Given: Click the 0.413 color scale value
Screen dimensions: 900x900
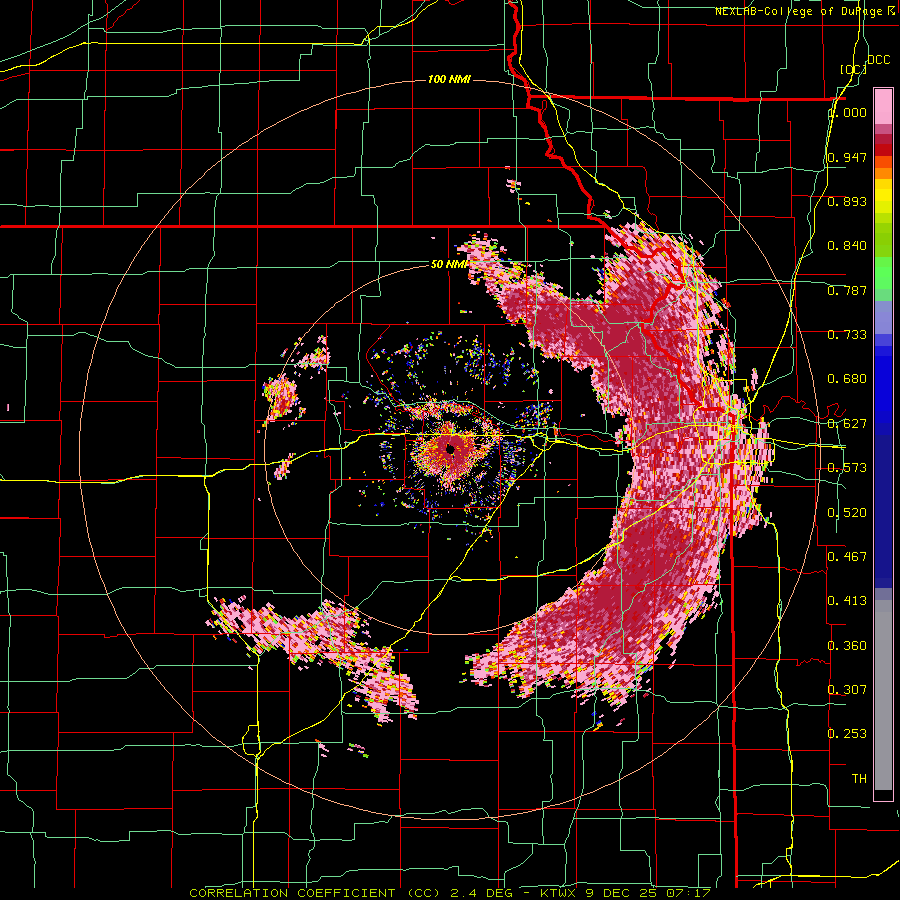Looking at the screenshot, I should (x=847, y=600).
